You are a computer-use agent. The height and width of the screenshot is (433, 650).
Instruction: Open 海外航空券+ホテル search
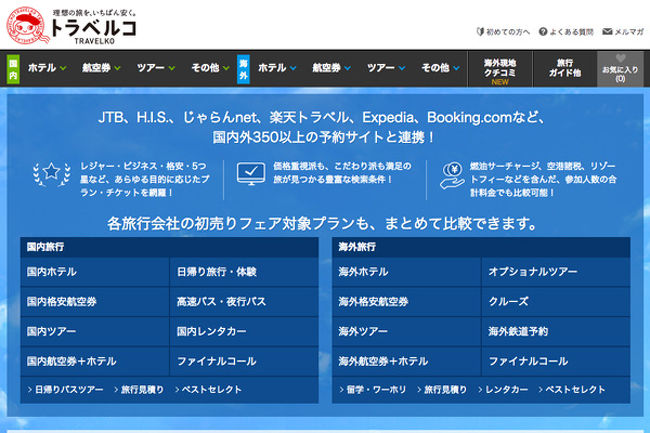406,361
